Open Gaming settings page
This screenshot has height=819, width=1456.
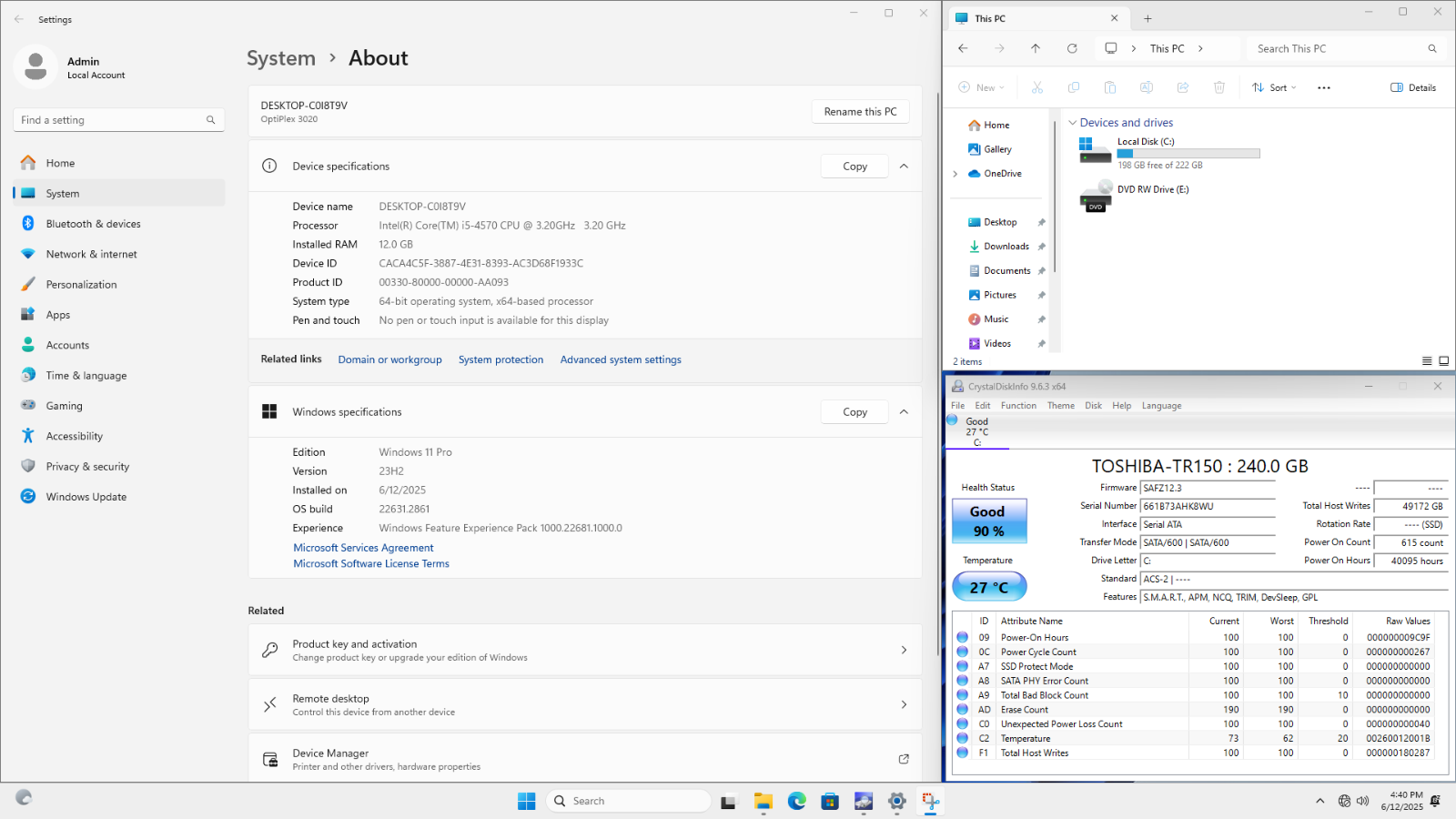[119, 406]
